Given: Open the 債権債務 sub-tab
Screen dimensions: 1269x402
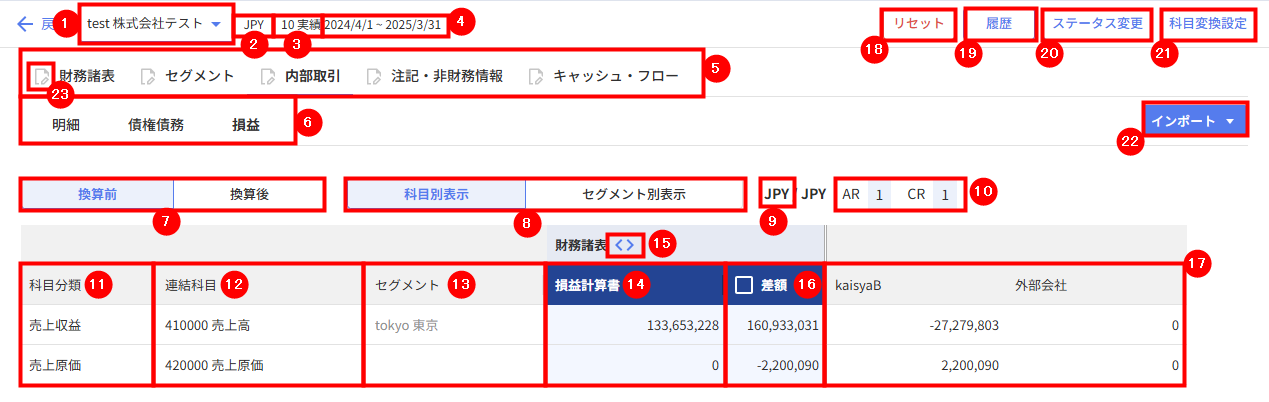Looking at the screenshot, I should (x=156, y=125).
